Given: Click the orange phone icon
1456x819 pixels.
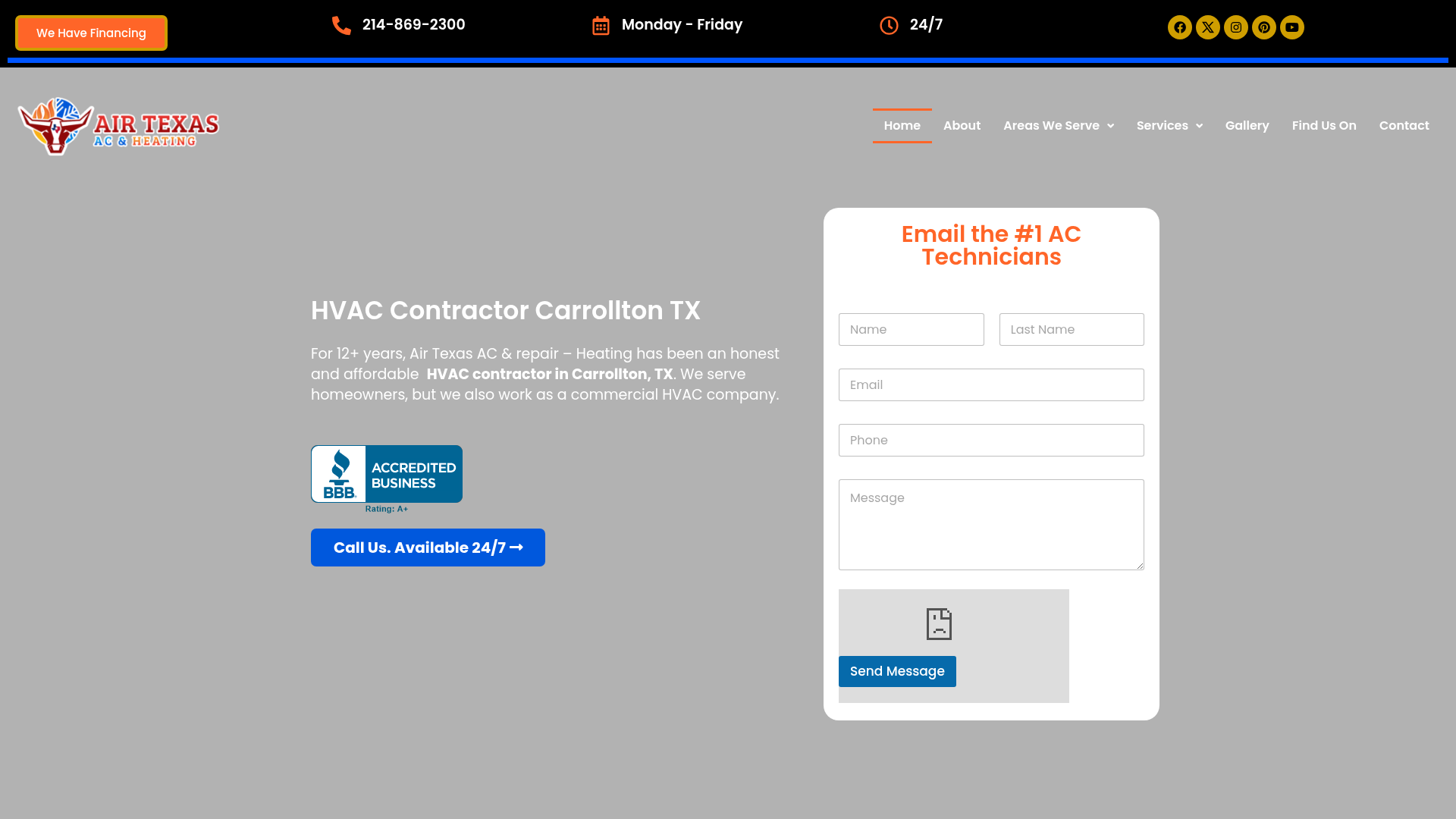Looking at the screenshot, I should tap(341, 26).
